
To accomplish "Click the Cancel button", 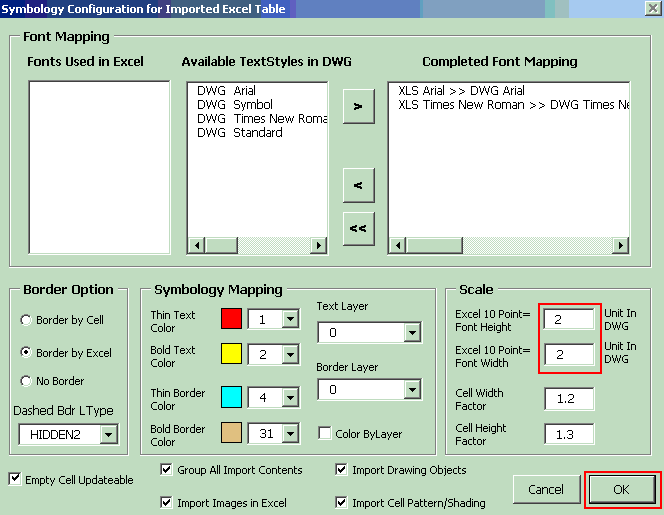I will pos(546,490).
